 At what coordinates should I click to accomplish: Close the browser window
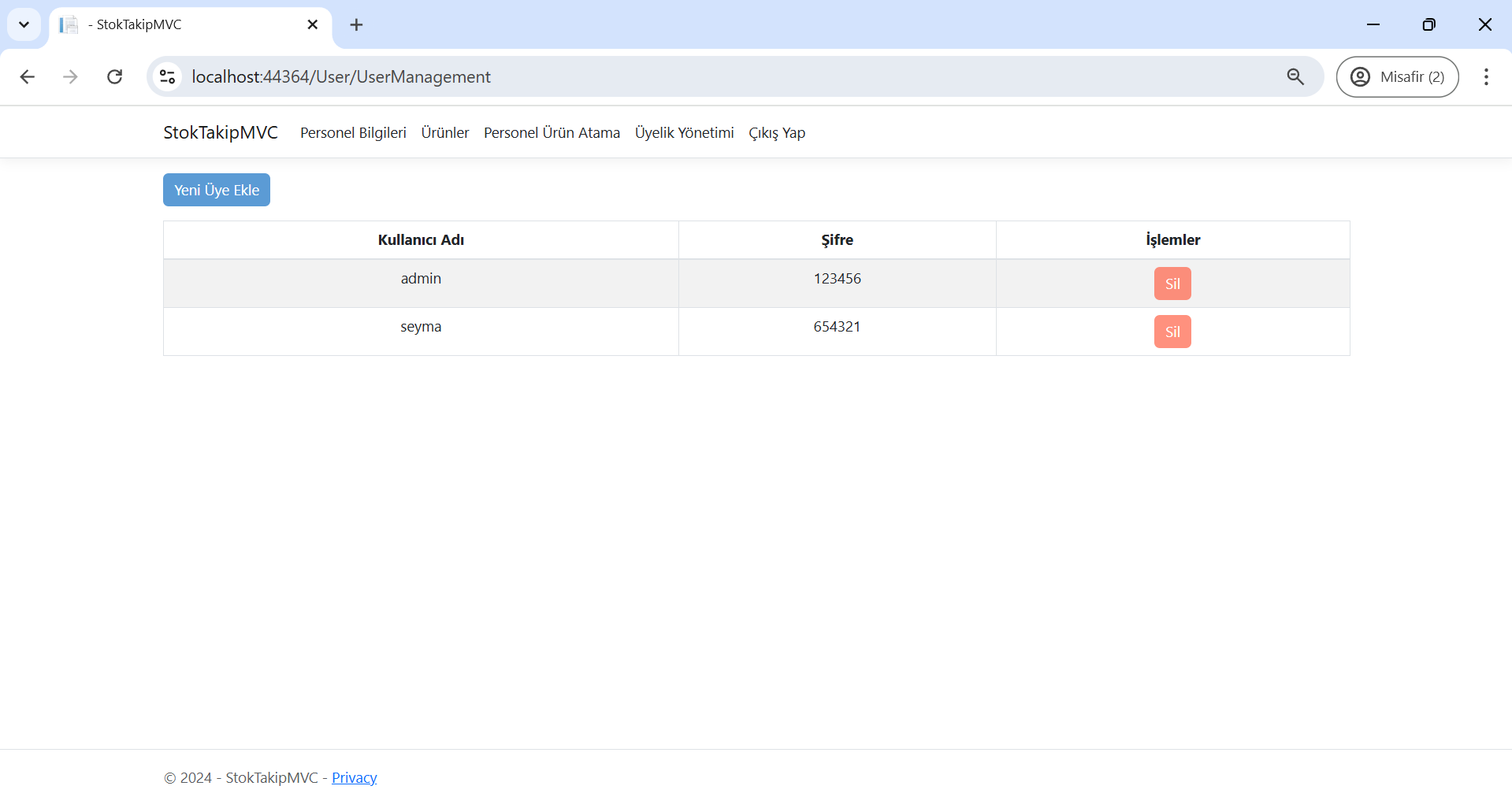pos(1485,24)
